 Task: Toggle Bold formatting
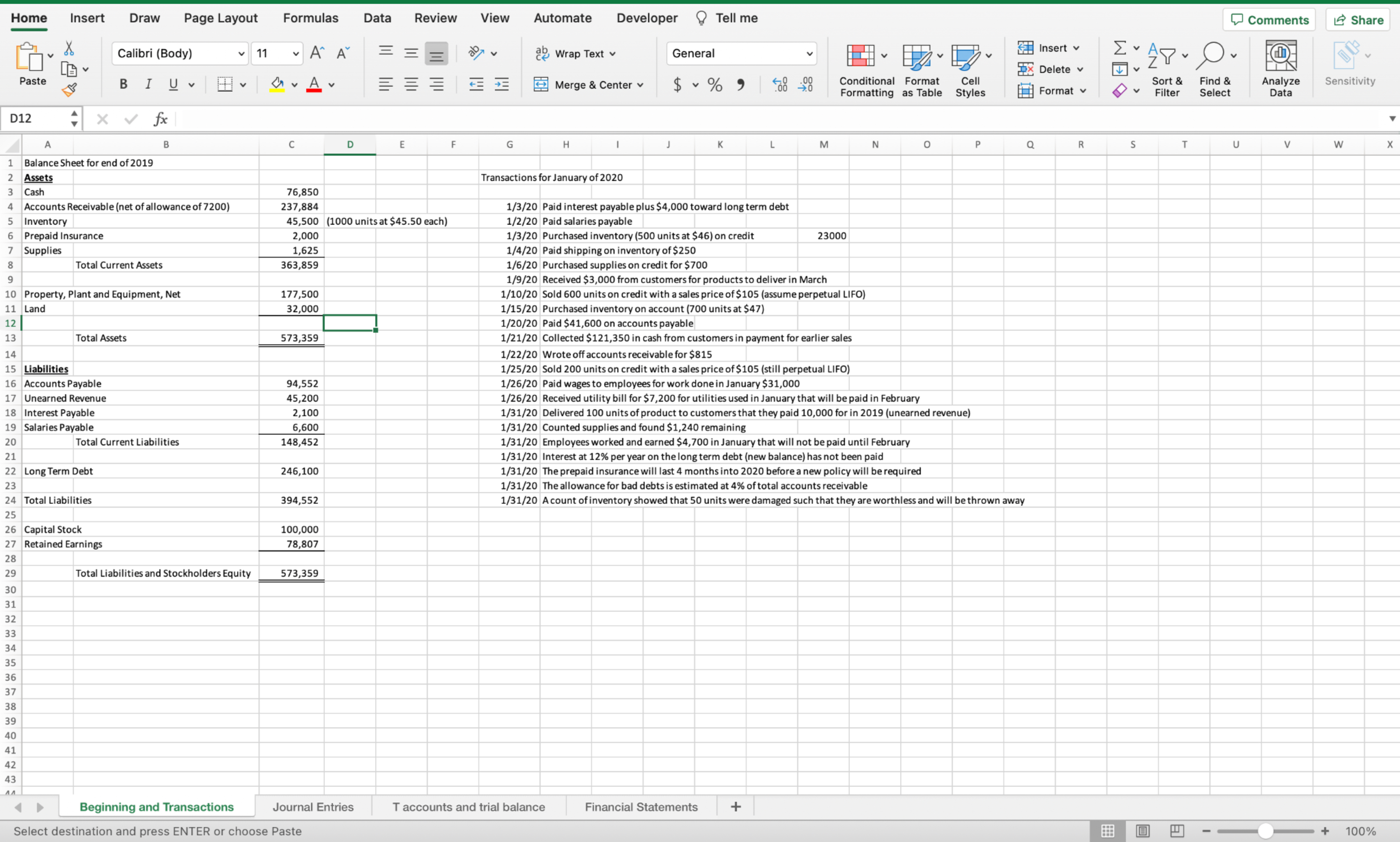(123, 84)
